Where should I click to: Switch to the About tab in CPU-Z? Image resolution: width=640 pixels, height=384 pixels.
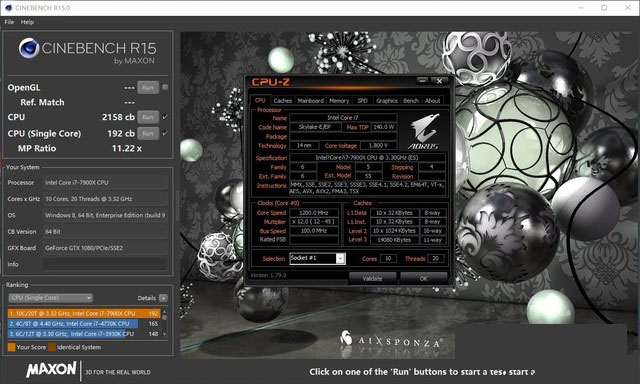point(432,100)
